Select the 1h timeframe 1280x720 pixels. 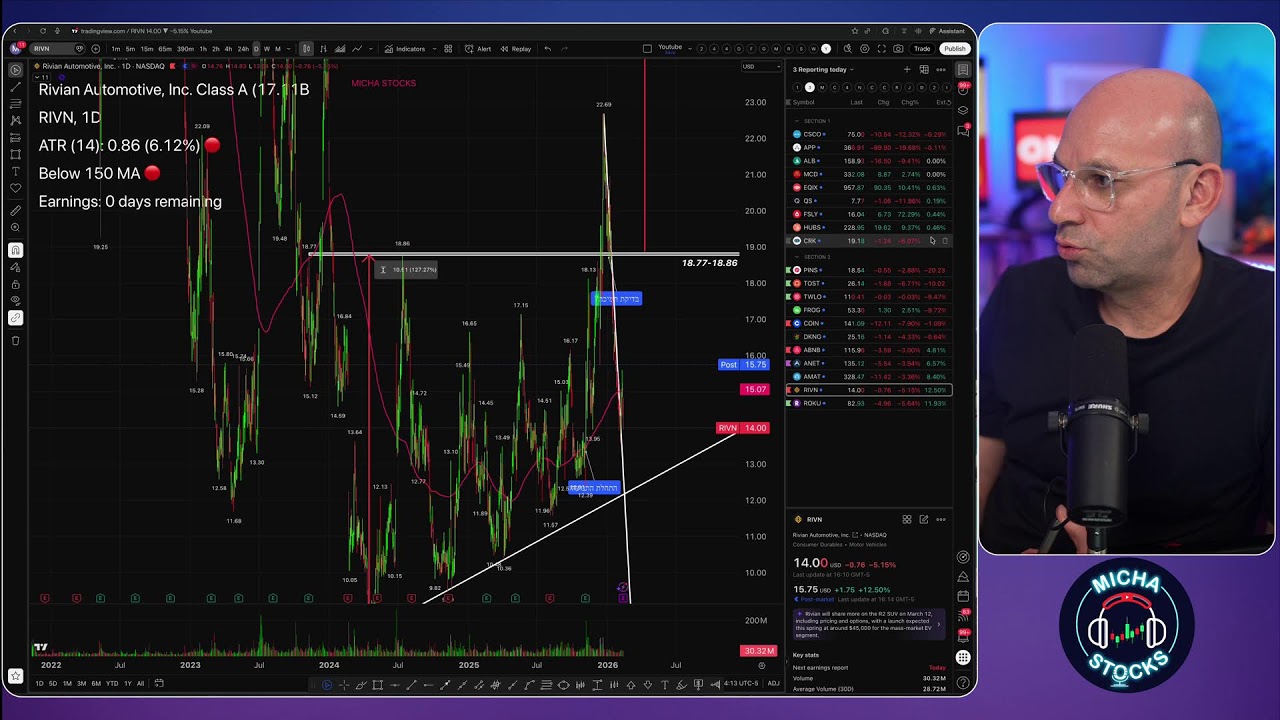coord(203,49)
